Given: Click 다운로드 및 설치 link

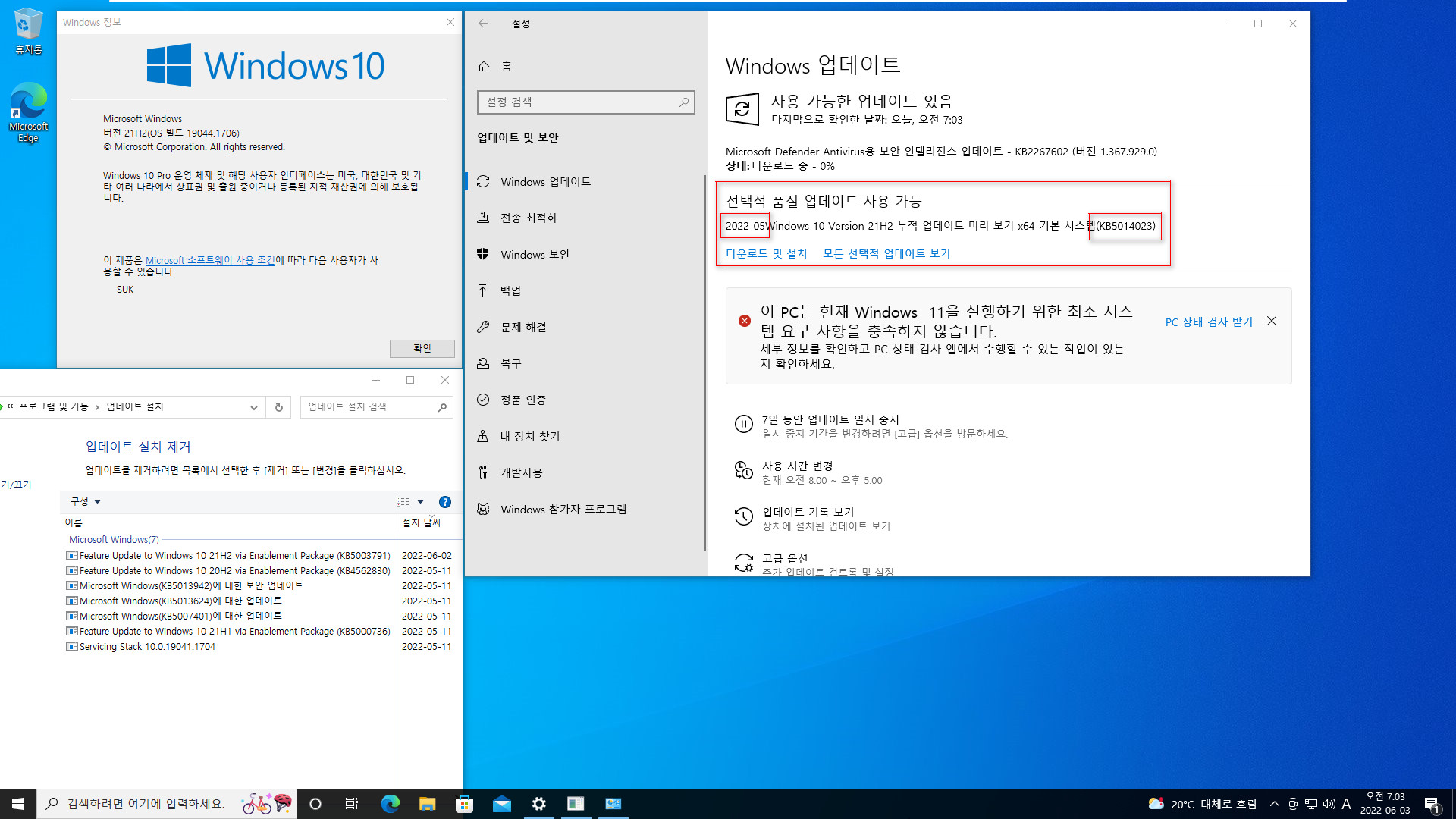Looking at the screenshot, I should [767, 253].
